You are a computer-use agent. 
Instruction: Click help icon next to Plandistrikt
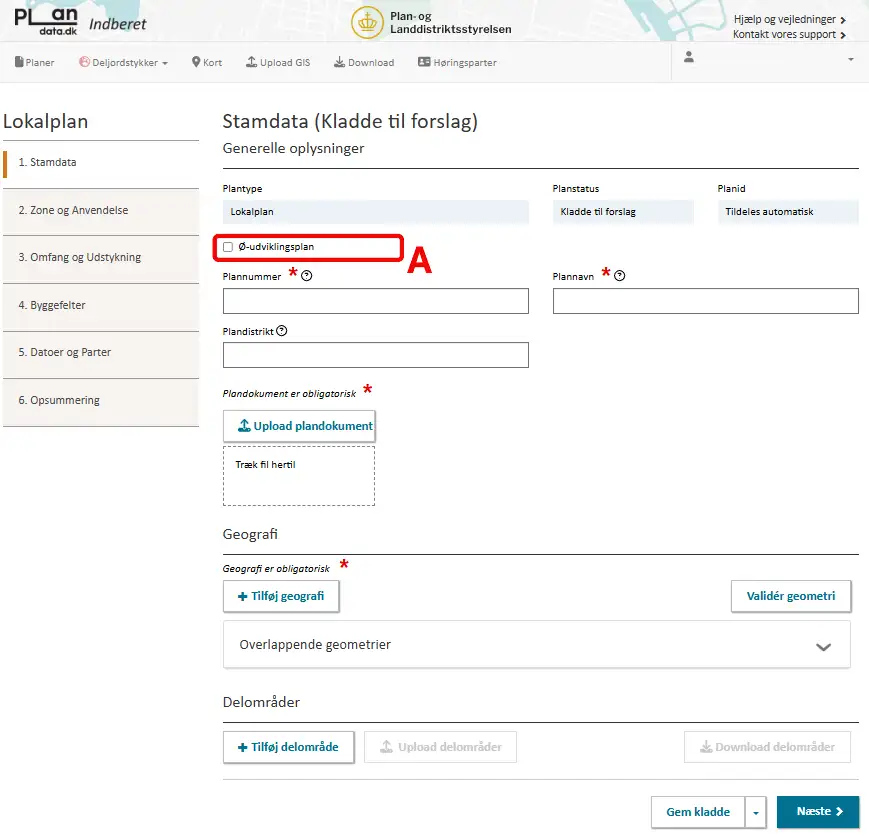click(282, 331)
